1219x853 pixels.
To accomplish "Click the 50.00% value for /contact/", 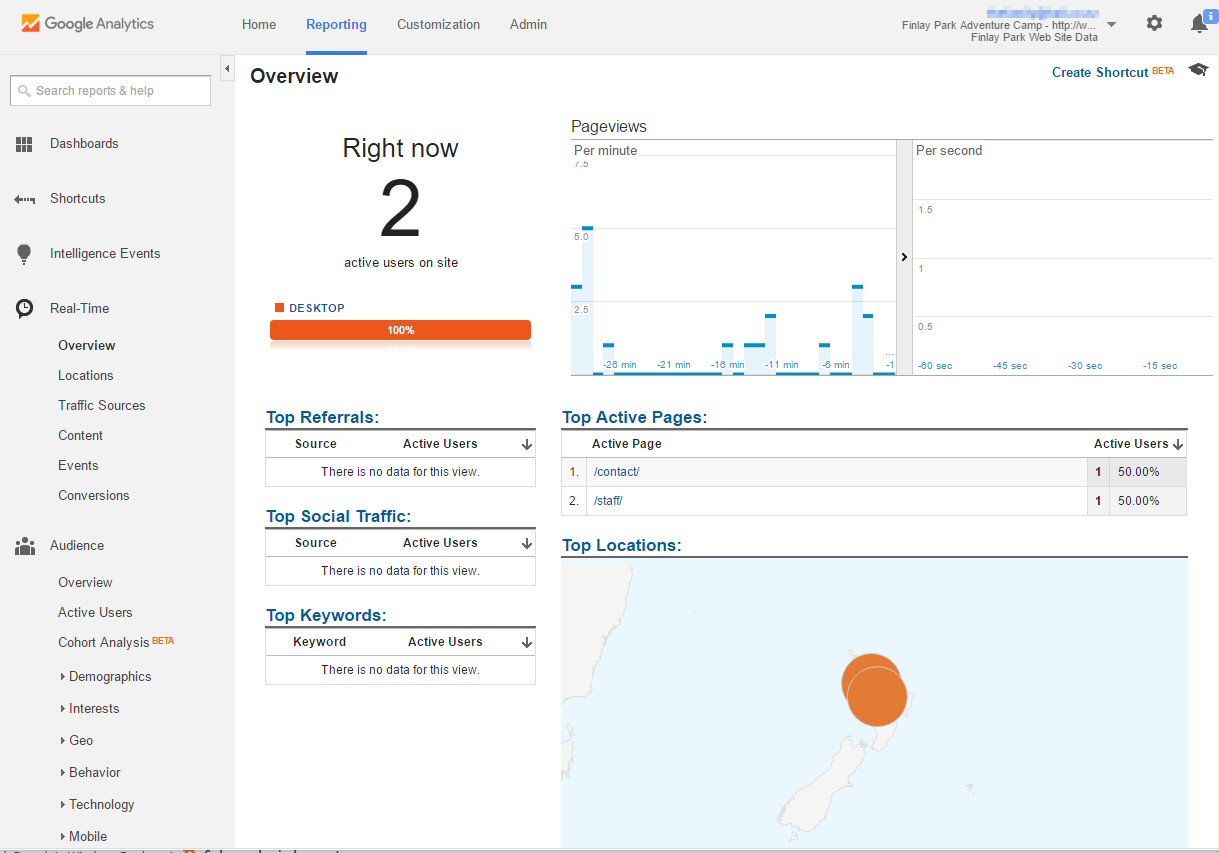I will click(1138, 472).
